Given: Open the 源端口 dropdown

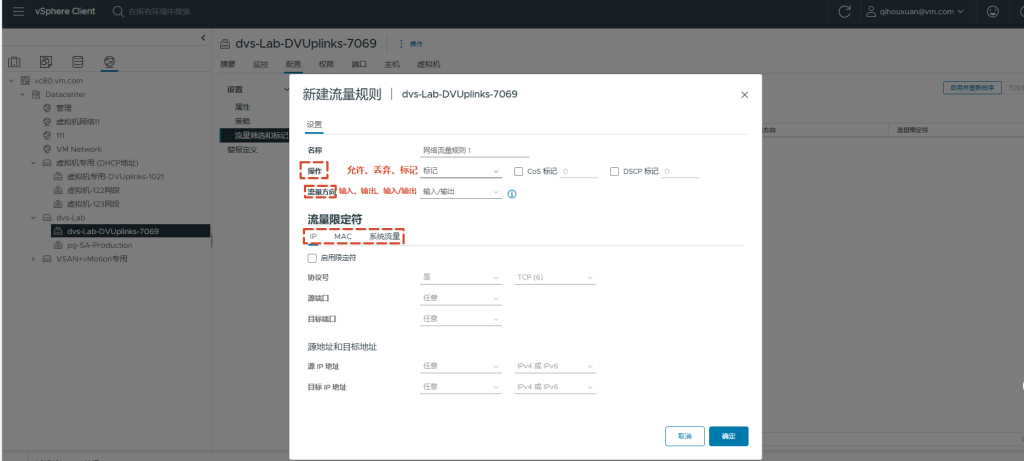Looking at the screenshot, I should 461,298.
